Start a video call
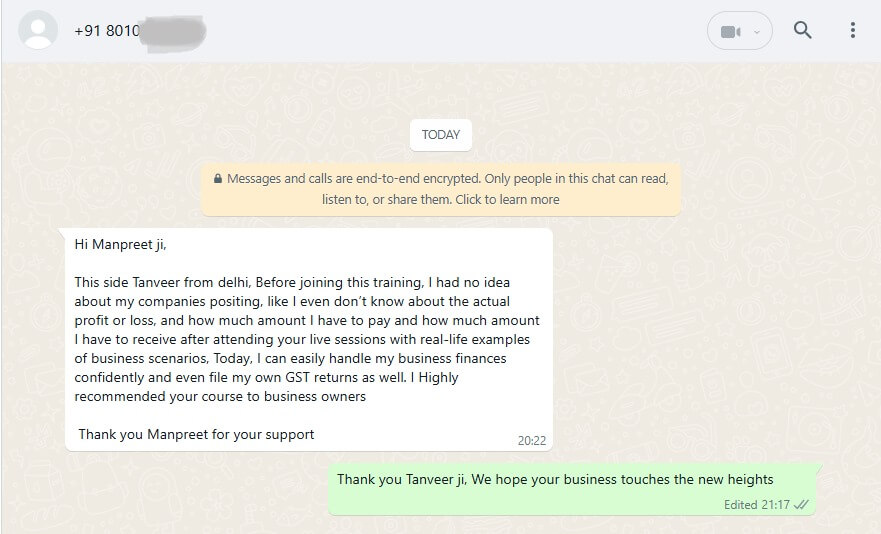Image resolution: width=881 pixels, height=534 pixels. pos(730,31)
